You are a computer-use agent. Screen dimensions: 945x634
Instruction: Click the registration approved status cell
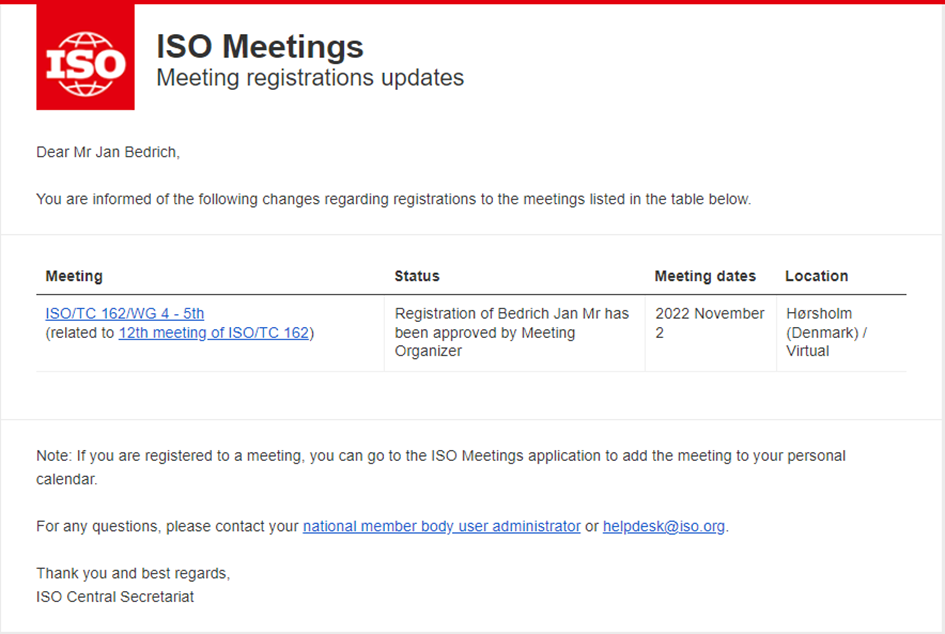point(511,332)
